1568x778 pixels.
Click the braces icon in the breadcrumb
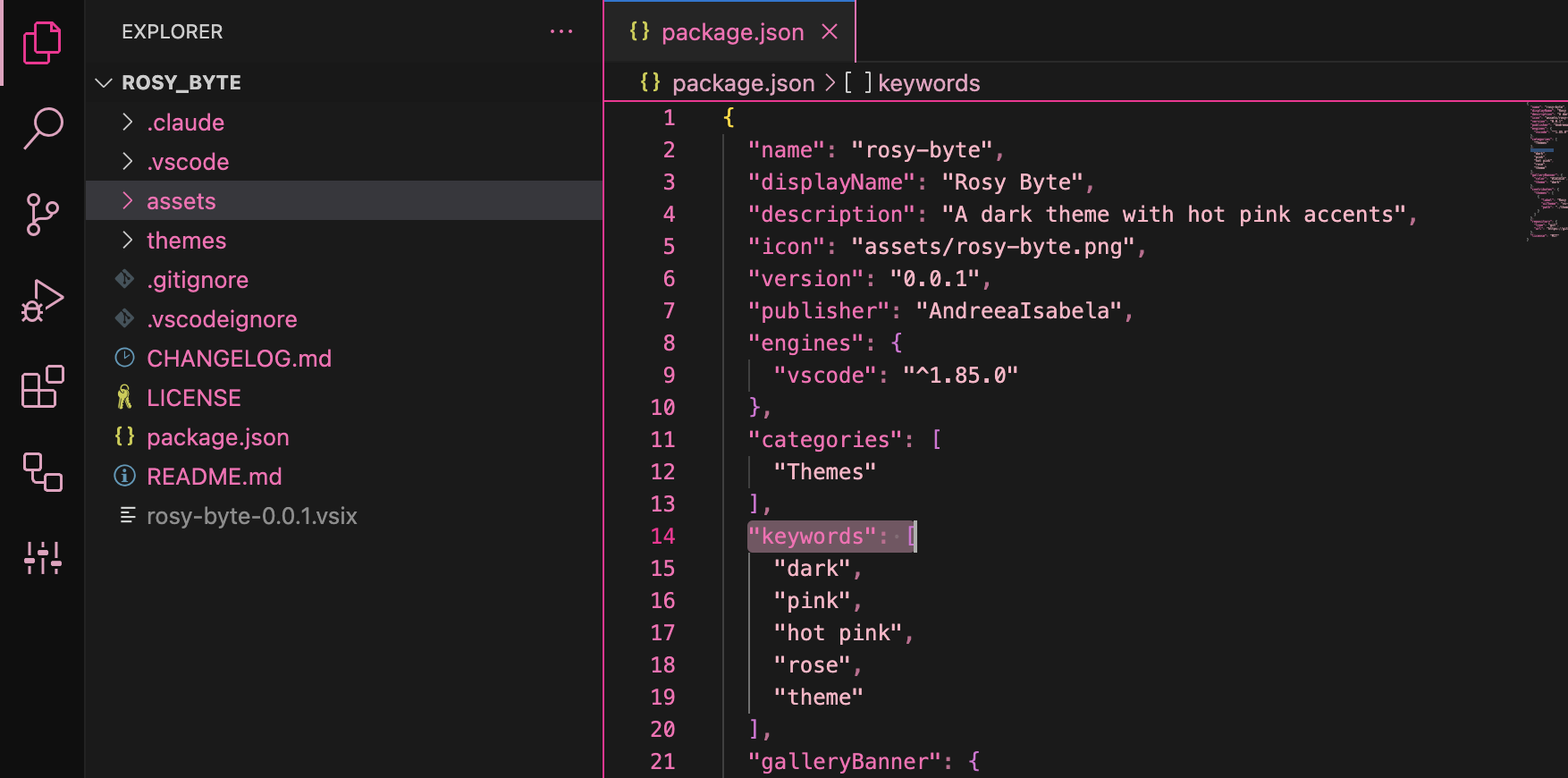tap(650, 82)
